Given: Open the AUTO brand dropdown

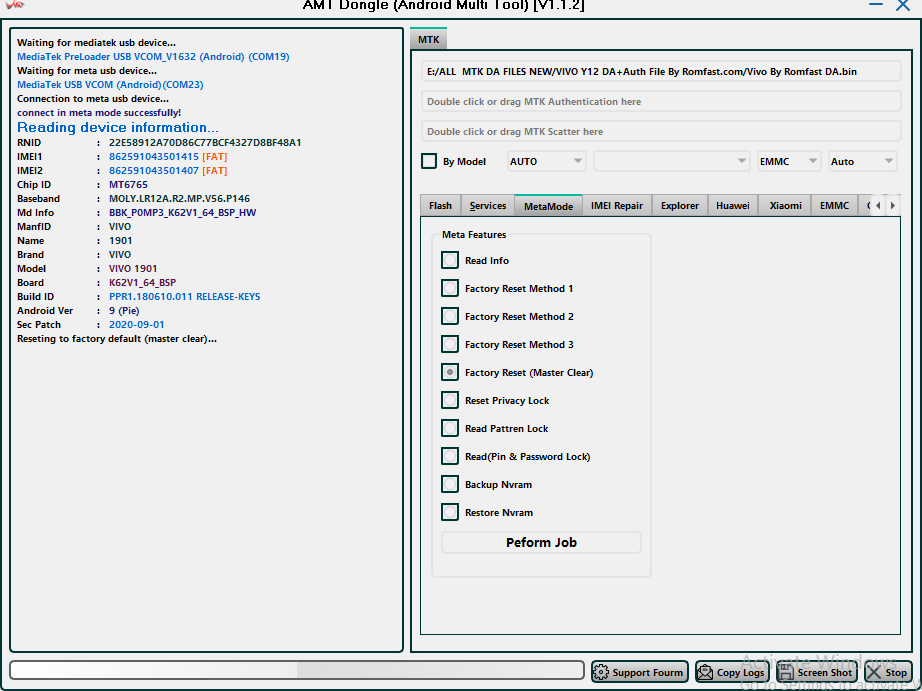Looking at the screenshot, I should click(546, 161).
